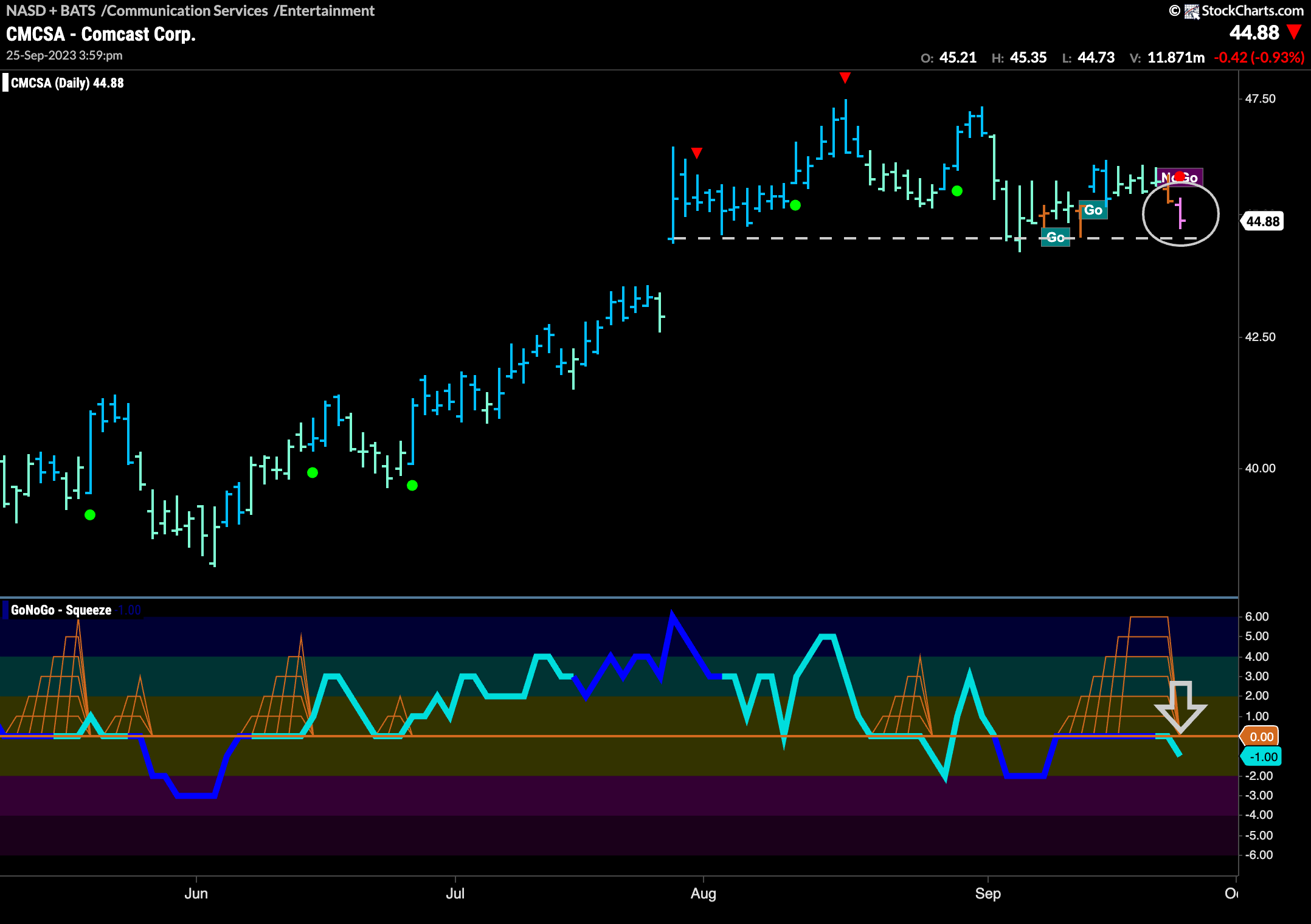Click the volume value 11.871m
The image size is (1311, 924).
(1176, 58)
